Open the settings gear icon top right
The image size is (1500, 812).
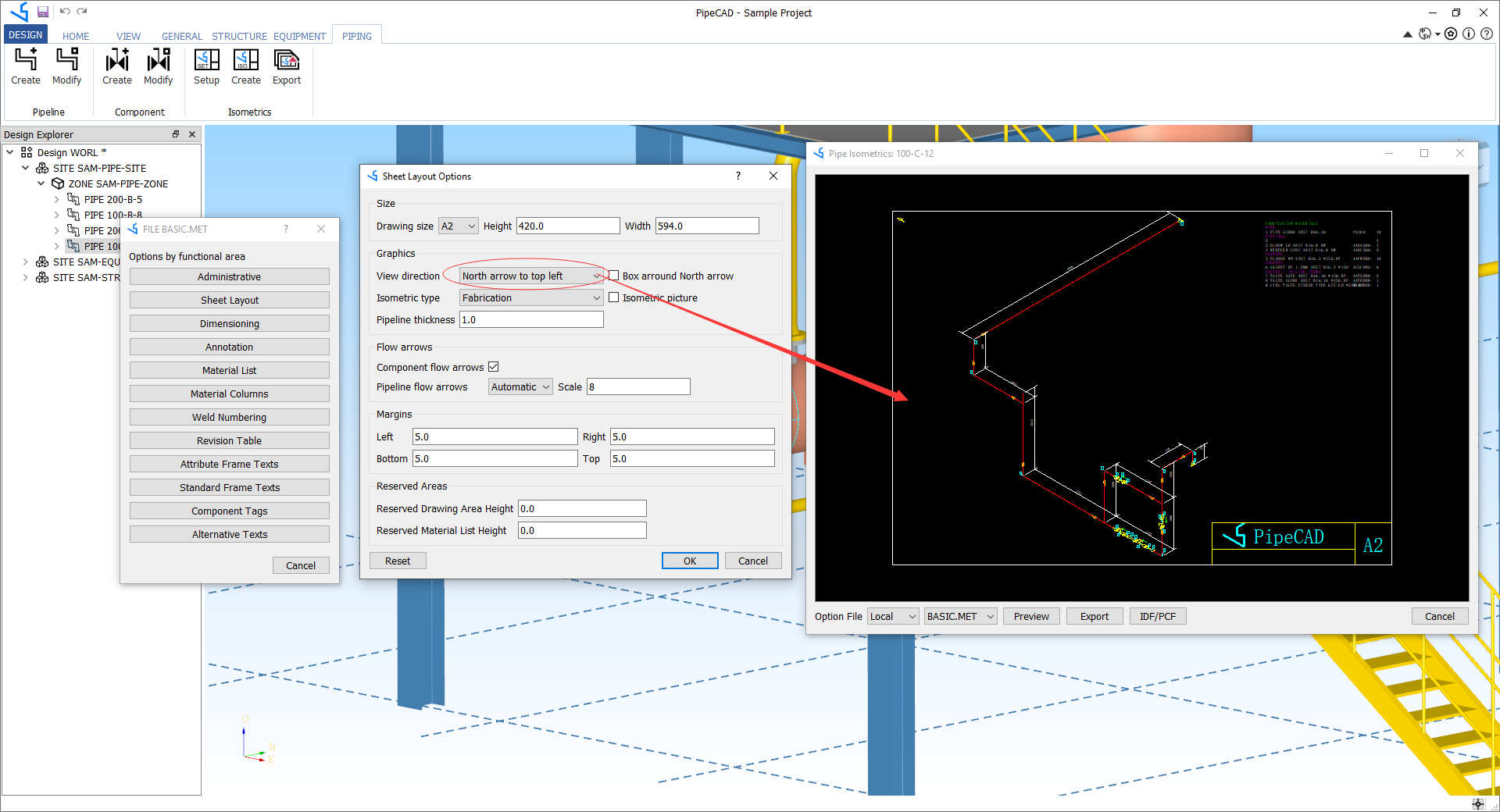pos(1451,34)
